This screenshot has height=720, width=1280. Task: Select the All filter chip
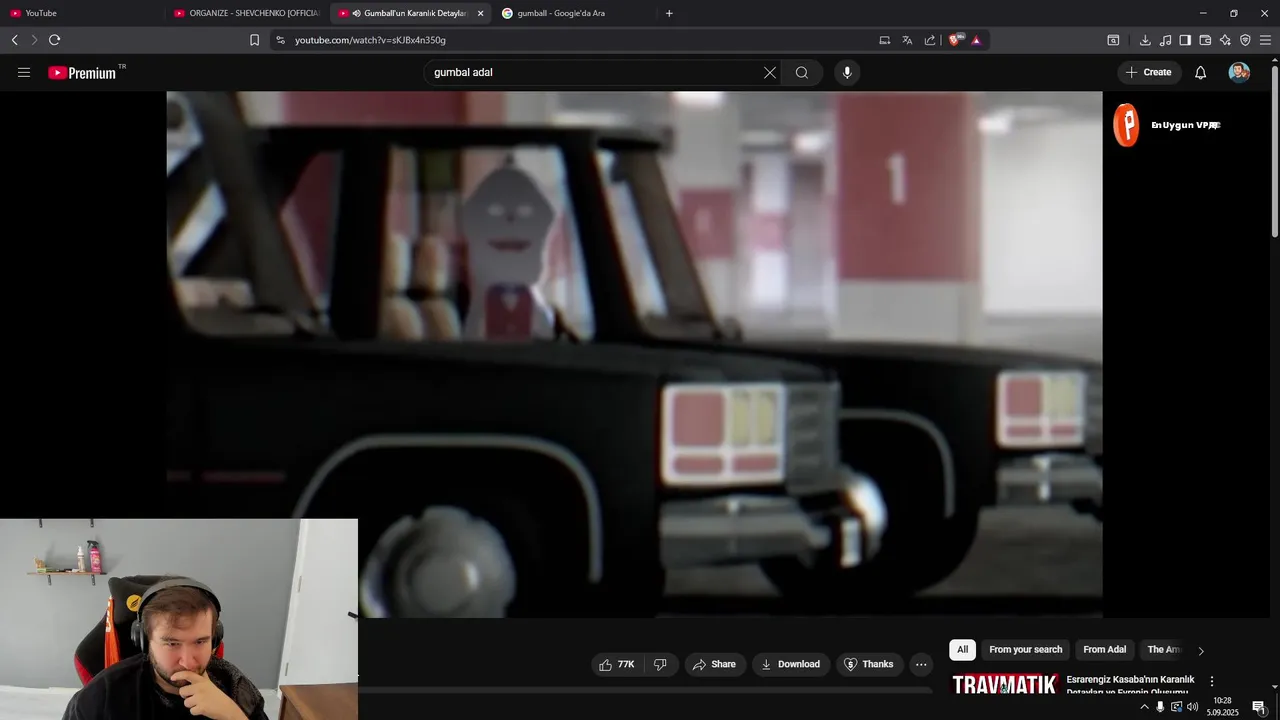962,650
